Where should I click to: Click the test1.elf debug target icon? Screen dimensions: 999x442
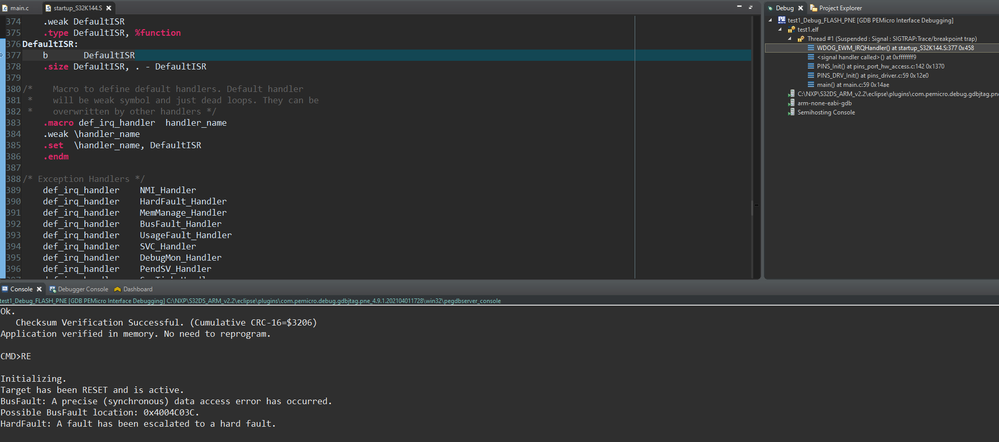[790, 29]
